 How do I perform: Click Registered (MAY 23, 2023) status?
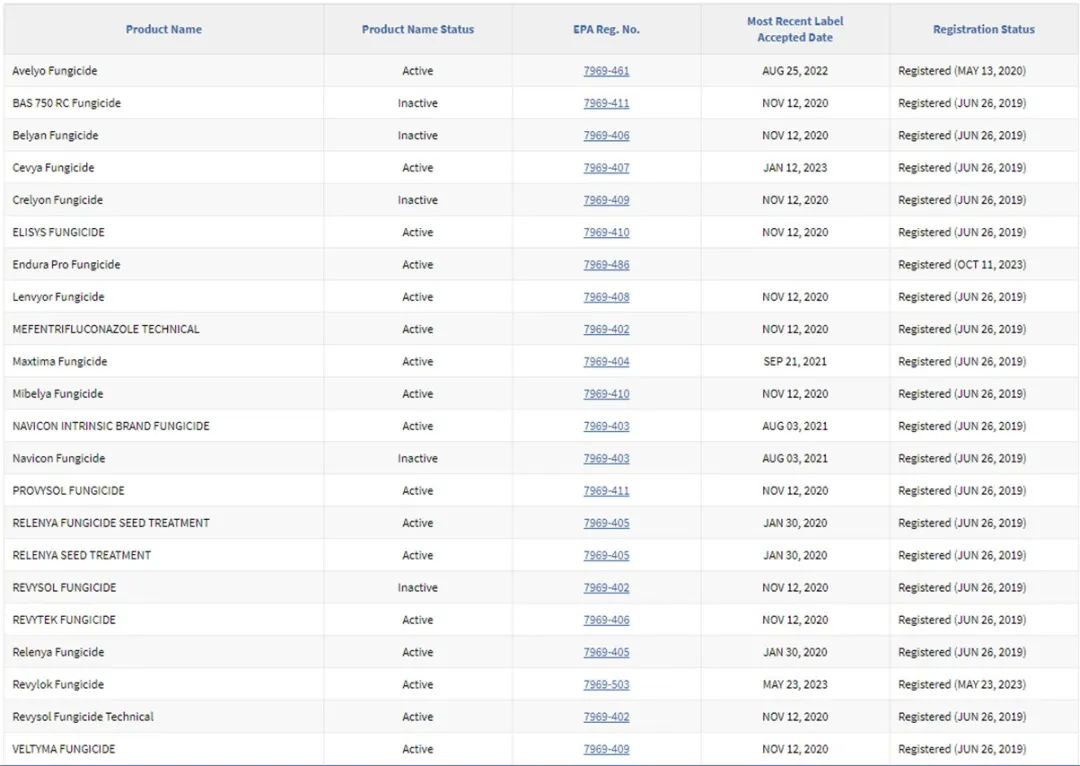coord(962,685)
